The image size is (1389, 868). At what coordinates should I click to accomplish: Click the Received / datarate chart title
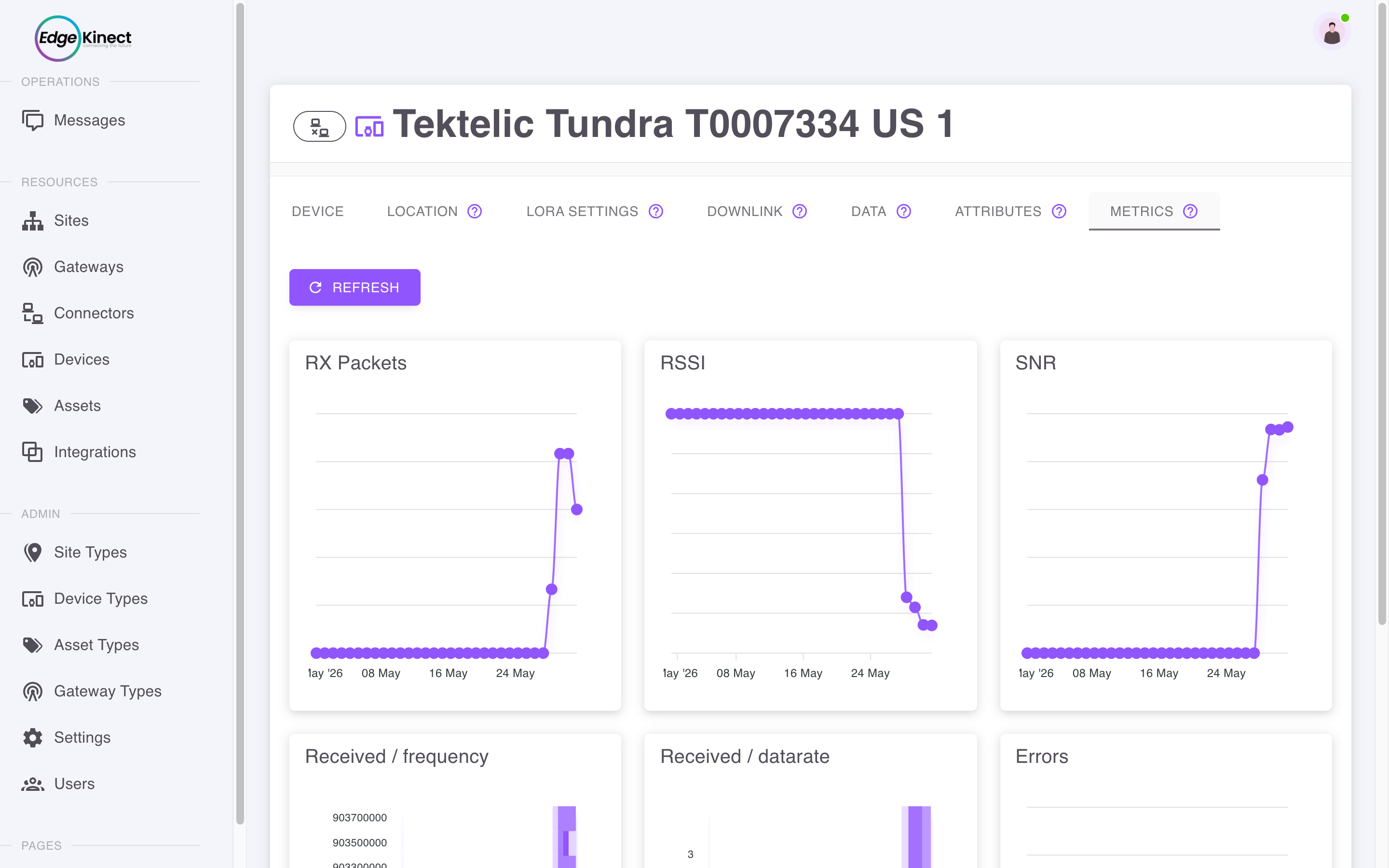coord(745,757)
